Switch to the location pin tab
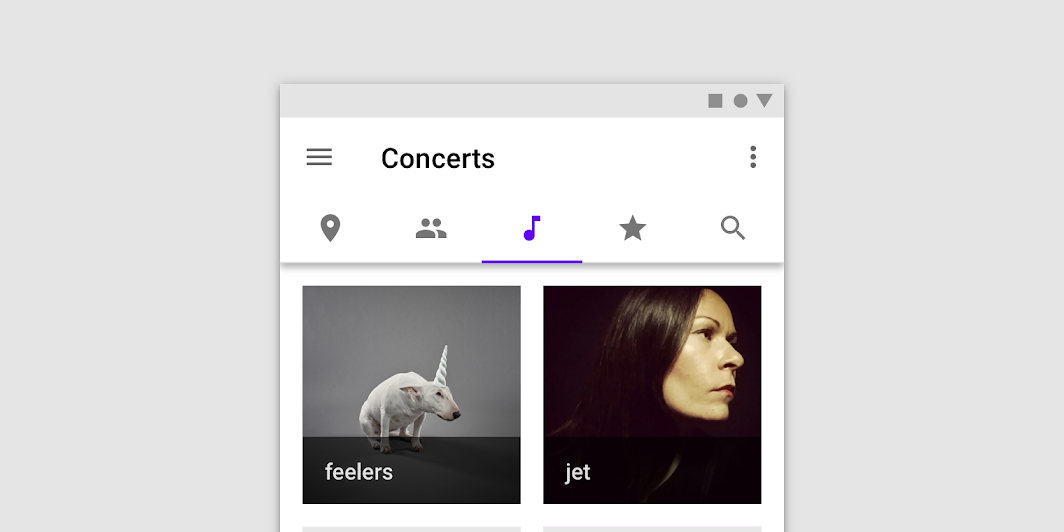The image size is (1064, 532). click(x=330, y=228)
